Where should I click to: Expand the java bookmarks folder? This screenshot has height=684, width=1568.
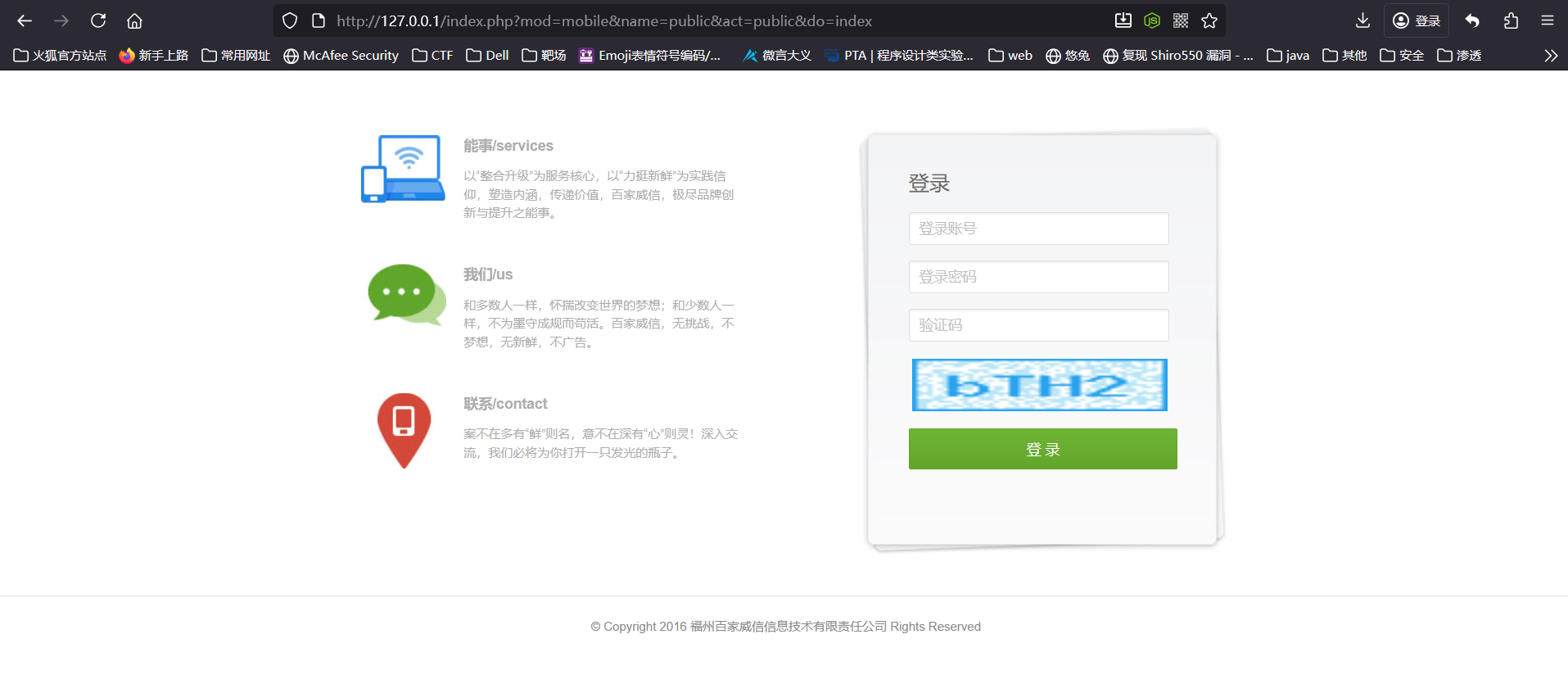(x=1288, y=56)
